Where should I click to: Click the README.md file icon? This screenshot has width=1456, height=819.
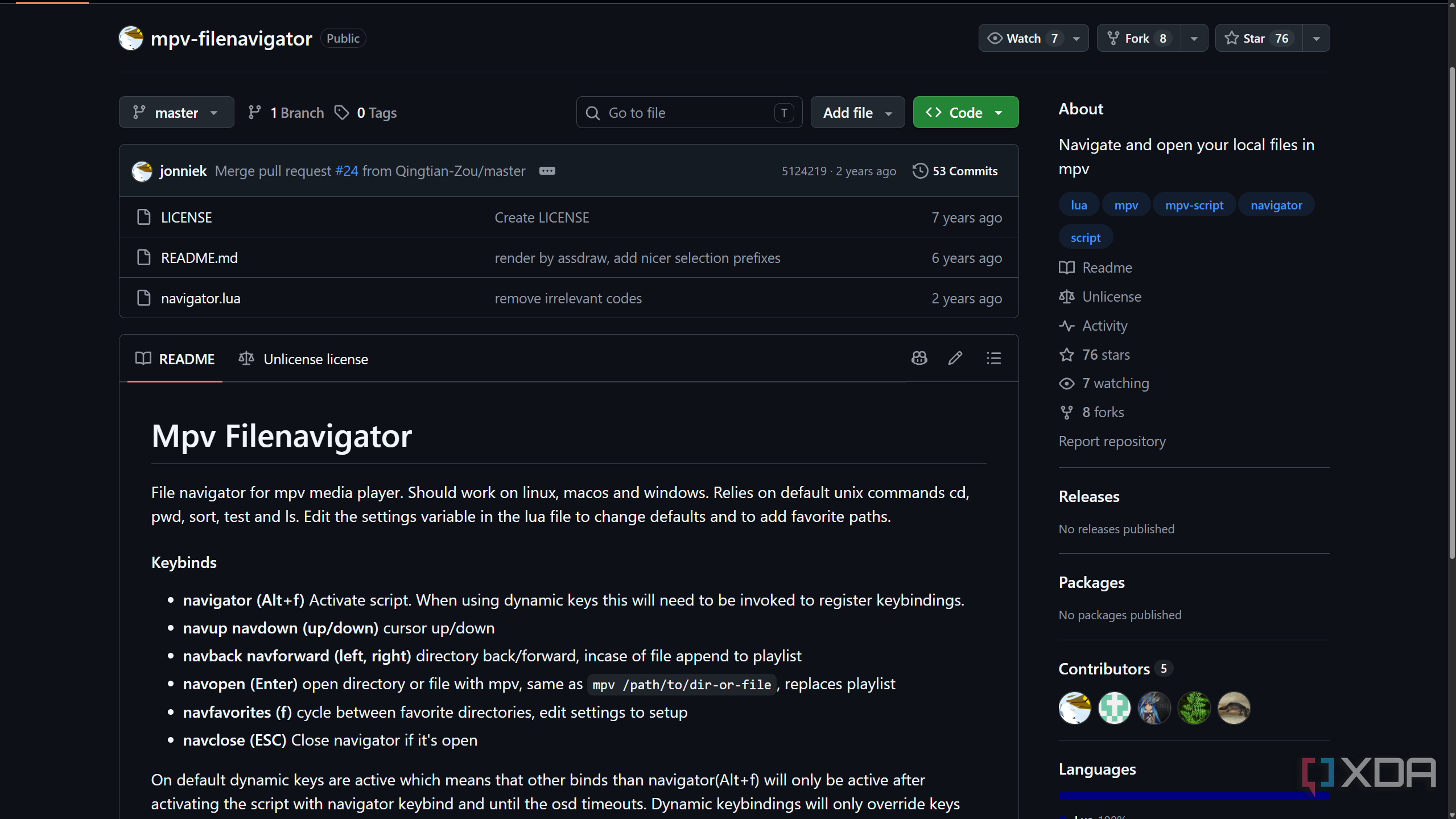pos(144,257)
